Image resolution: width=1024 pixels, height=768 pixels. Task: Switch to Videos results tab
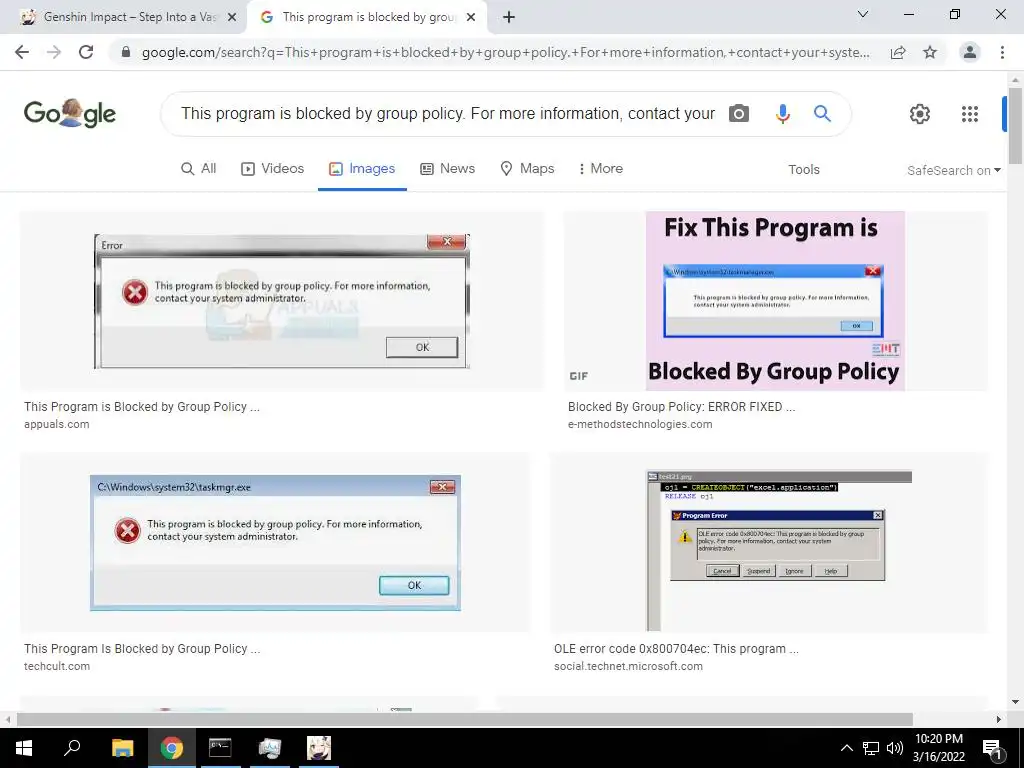(x=272, y=168)
